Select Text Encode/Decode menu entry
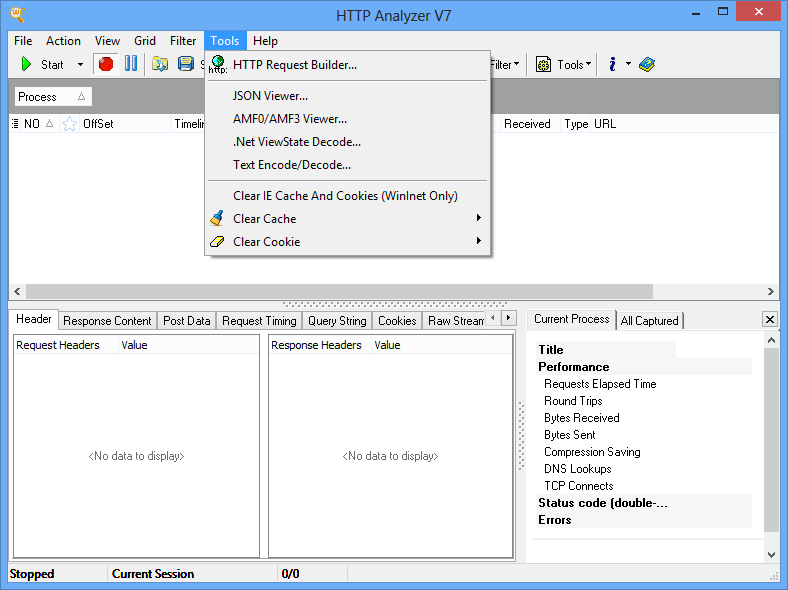The height and width of the screenshot is (590, 788). pyautogui.click(x=347, y=165)
